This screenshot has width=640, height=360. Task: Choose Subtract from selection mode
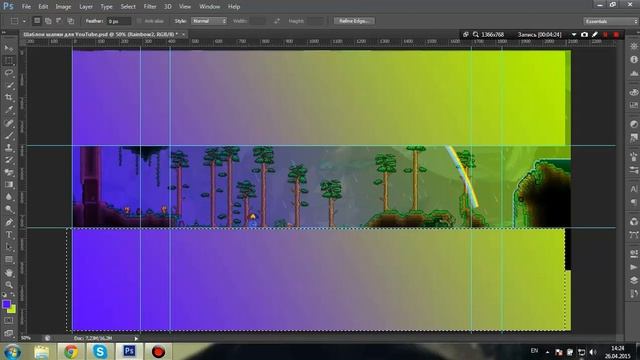point(59,21)
